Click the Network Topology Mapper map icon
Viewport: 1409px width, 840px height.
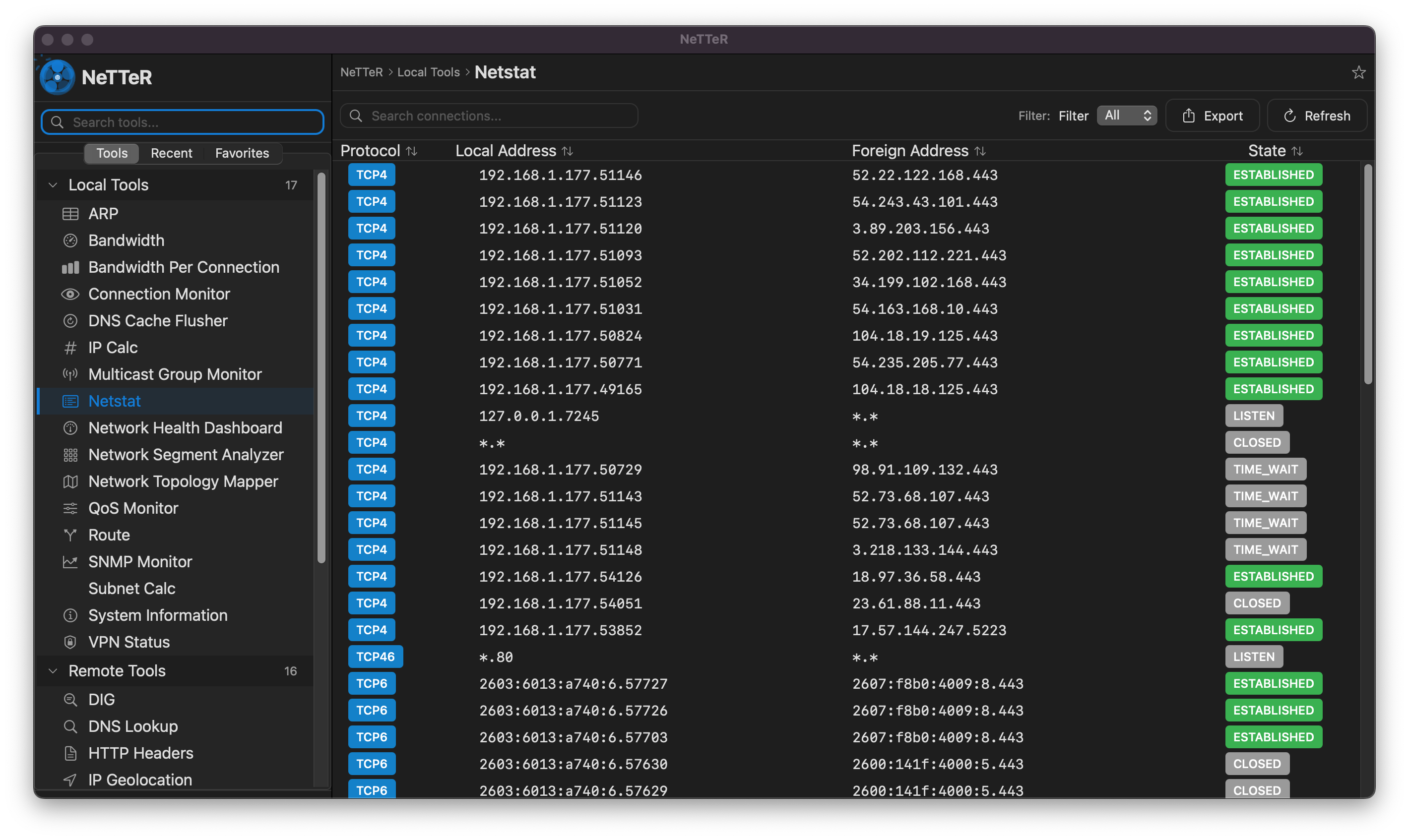pos(70,481)
